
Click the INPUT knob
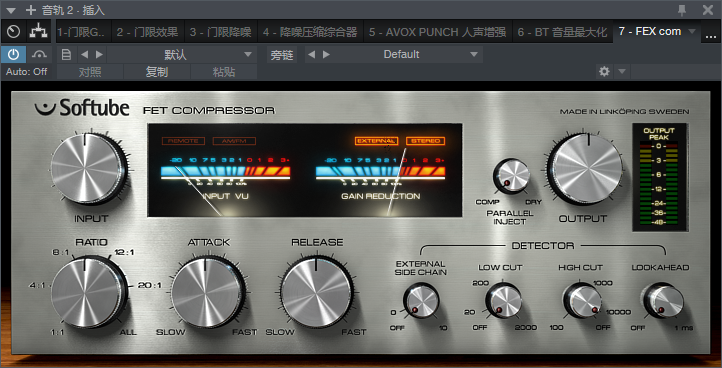point(86,169)
